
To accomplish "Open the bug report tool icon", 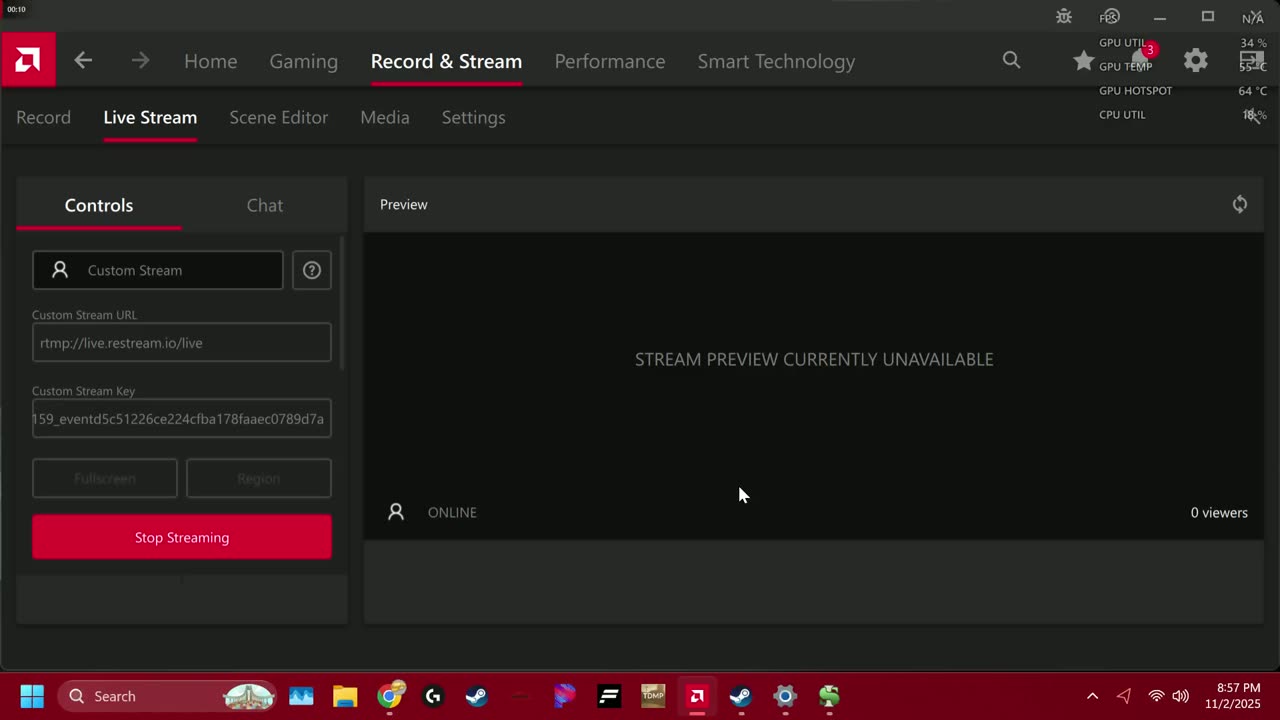I will pos(1064,17).
